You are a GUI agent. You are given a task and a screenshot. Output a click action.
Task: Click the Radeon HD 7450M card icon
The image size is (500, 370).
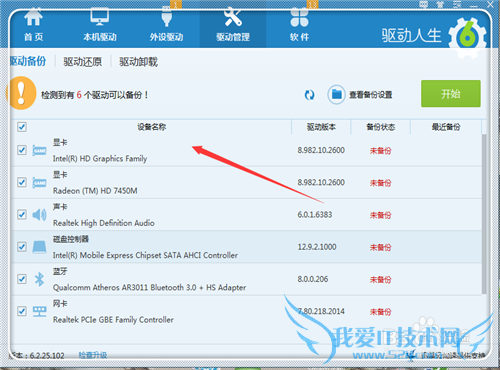39,183
